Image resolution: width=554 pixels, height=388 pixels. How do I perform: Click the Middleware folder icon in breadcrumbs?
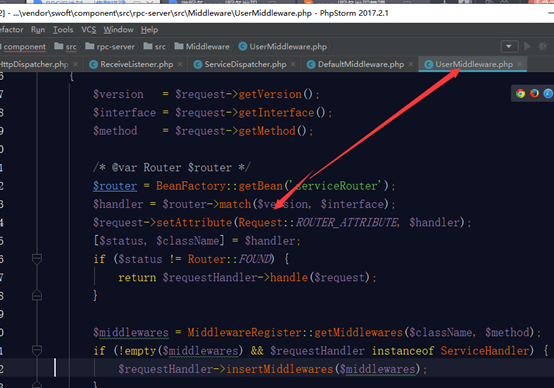pyautogui.click(x=179, y=46)
